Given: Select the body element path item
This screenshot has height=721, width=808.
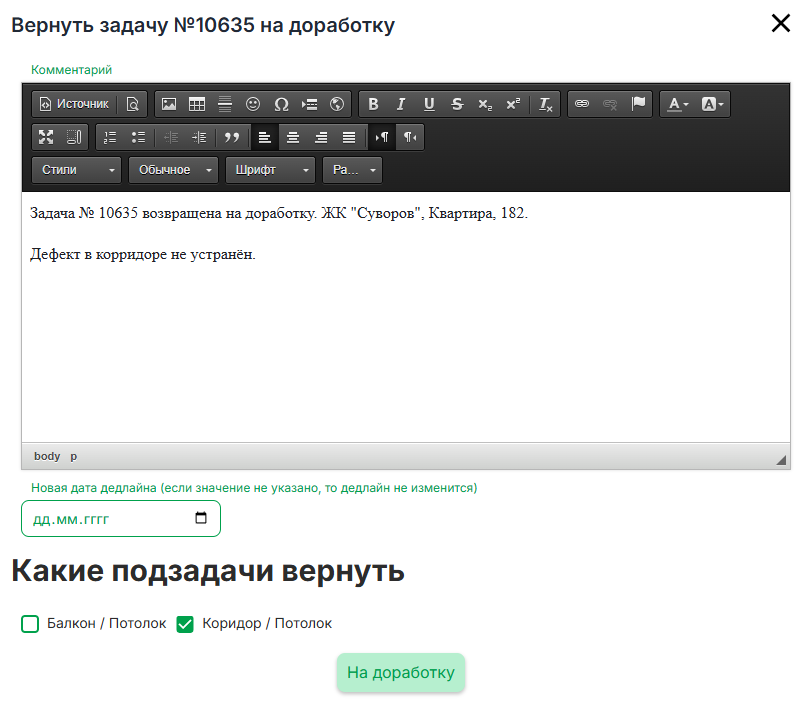Looking at the screenshot, I should pyautogui.click(x=47, y=456).
